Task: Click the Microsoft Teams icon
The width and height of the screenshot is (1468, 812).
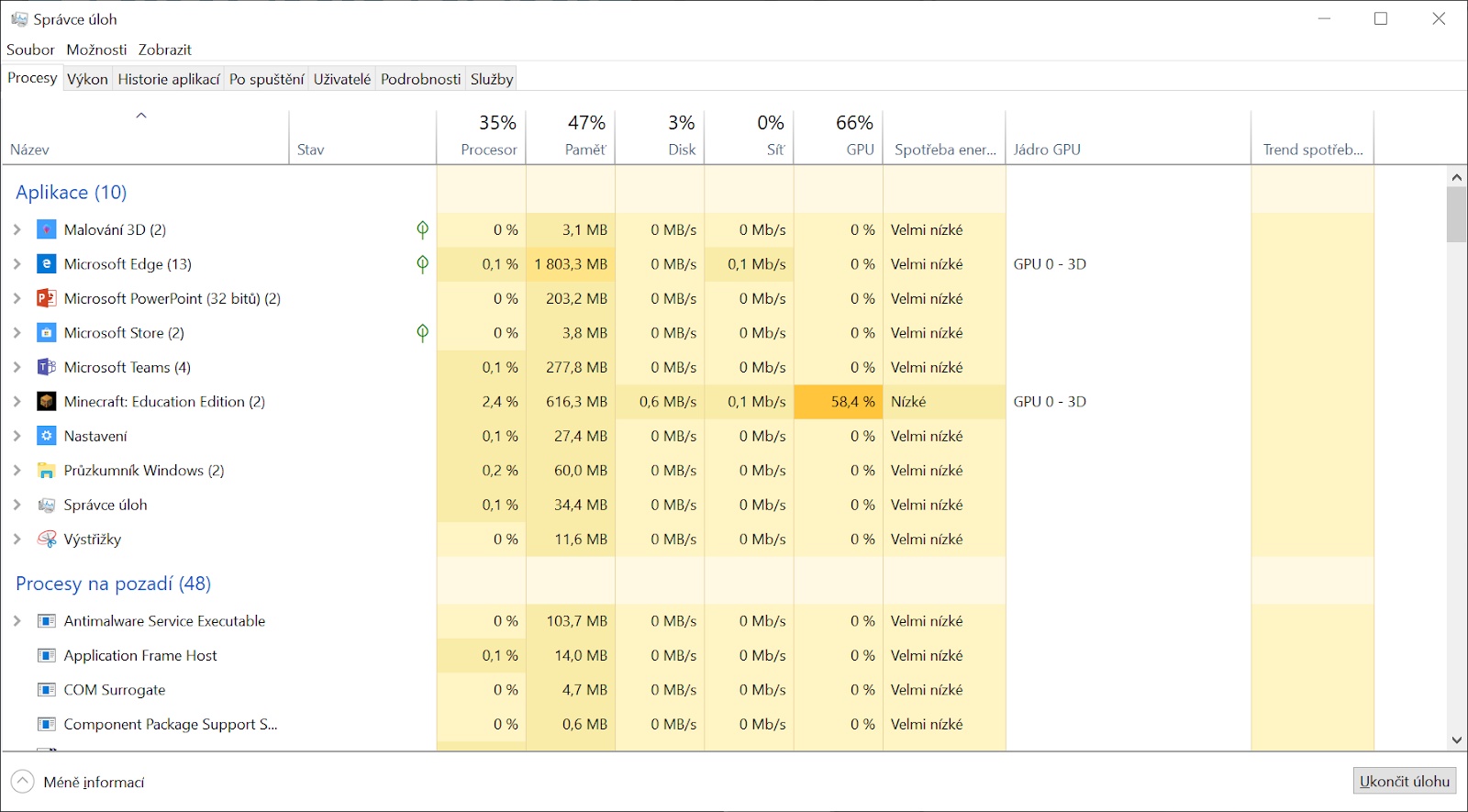Action: click(46, 367)
